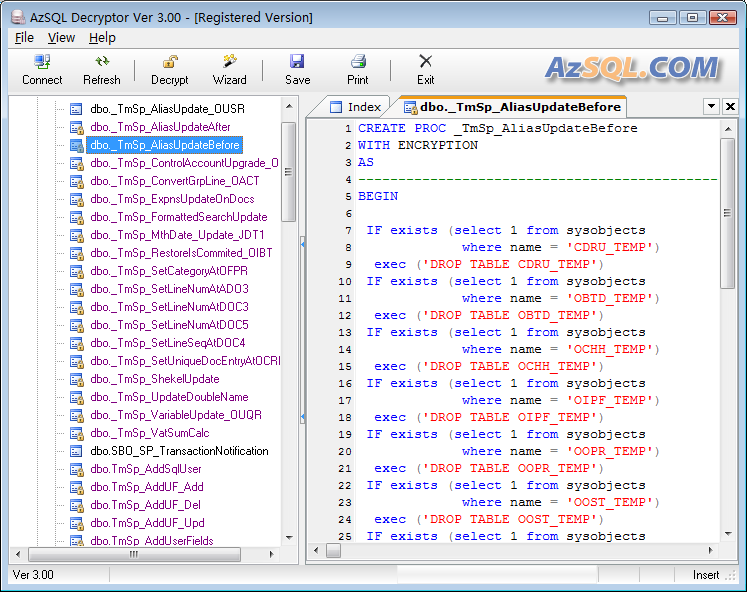Select dbo.TmSp_AddUF_Upd procedure
The width and height of the screenshot is (747, 592).
pos(147,523)
